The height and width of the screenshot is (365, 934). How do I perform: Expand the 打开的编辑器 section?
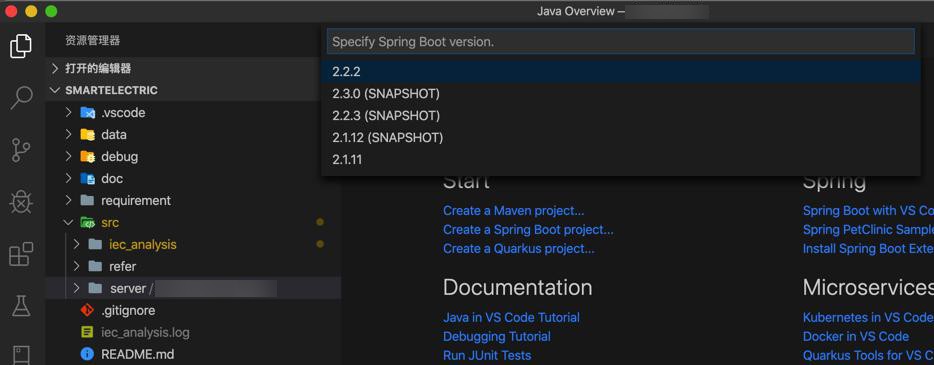(x=55, y=68)
